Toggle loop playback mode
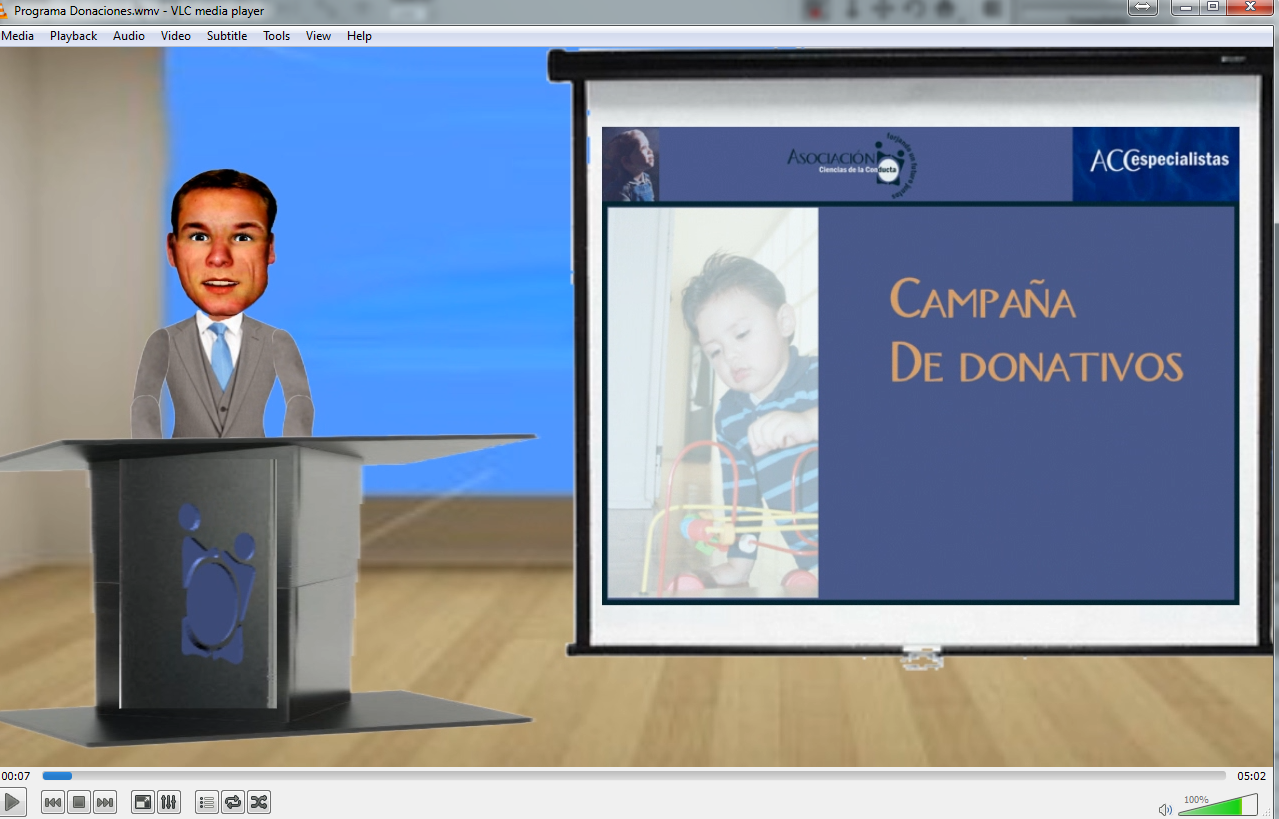The height and width of the screenshot is (819, 1279). pos(233,802)
